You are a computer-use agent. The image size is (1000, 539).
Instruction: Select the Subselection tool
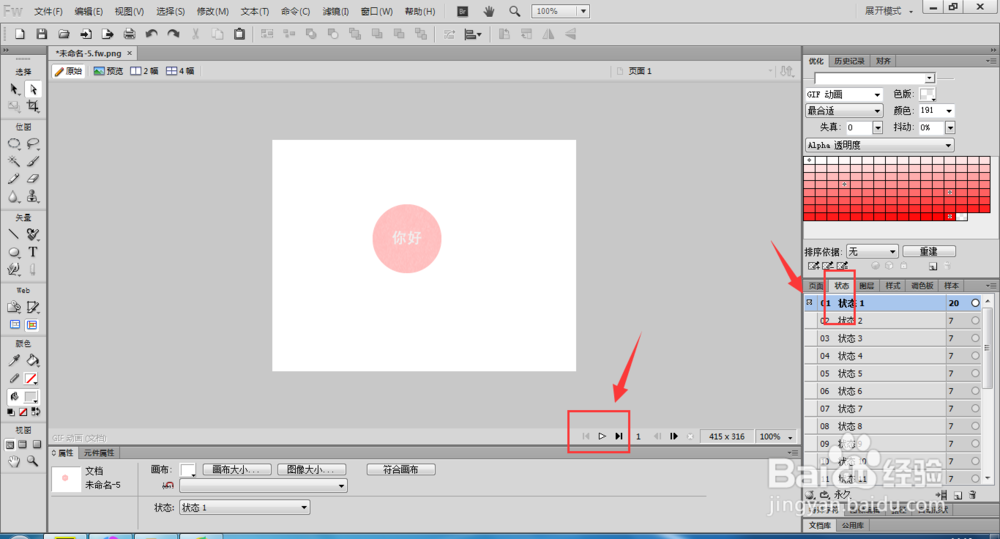pyautogui.click(x=33, y=89)
